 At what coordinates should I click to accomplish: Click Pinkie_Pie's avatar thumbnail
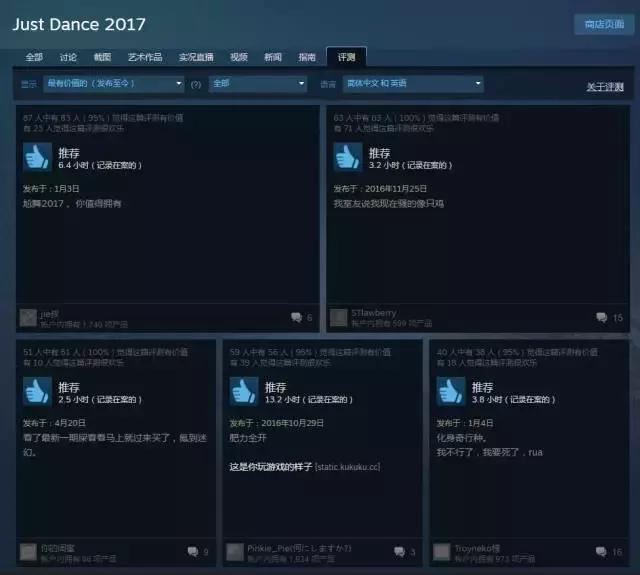point(235,552)
